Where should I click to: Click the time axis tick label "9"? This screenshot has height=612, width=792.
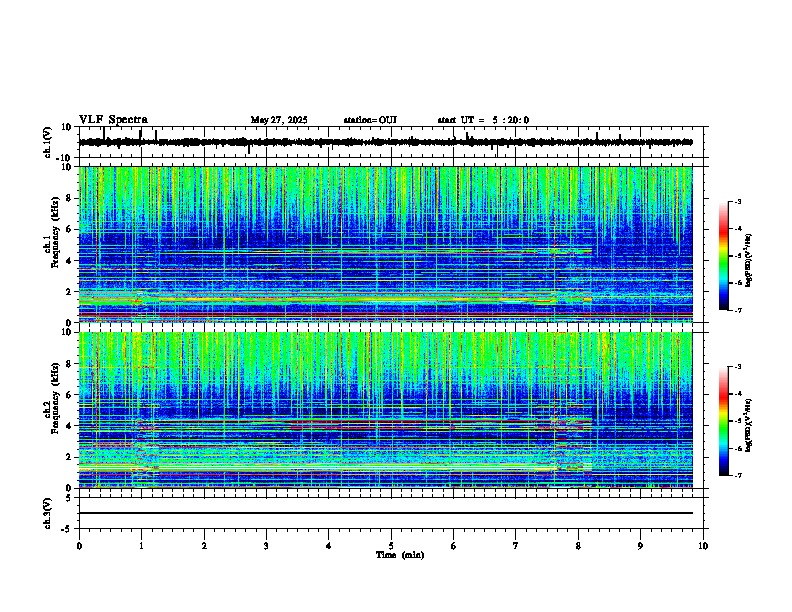pyautogui.click(x=641, y=546)
